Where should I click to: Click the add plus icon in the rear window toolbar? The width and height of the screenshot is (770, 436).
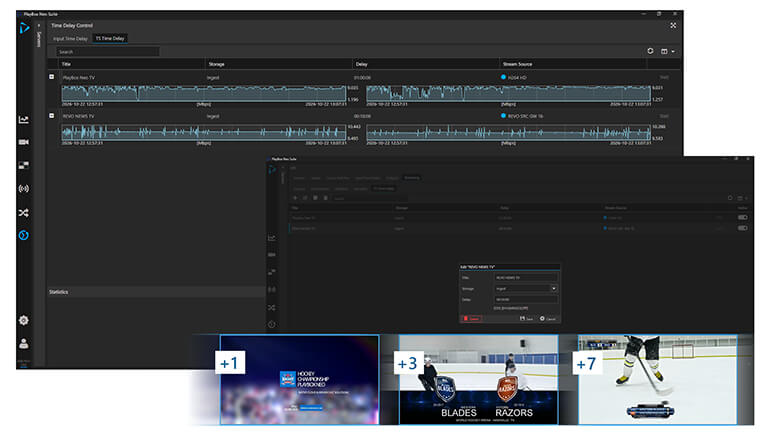pos(295,198)
